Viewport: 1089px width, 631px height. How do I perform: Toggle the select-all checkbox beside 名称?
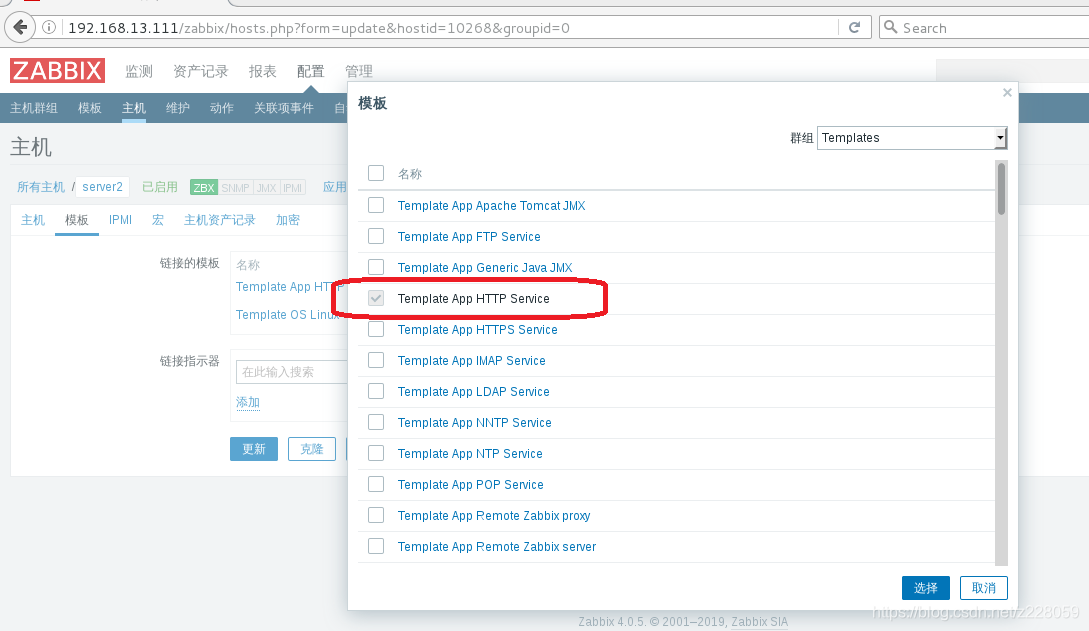[x=376, y=173]
